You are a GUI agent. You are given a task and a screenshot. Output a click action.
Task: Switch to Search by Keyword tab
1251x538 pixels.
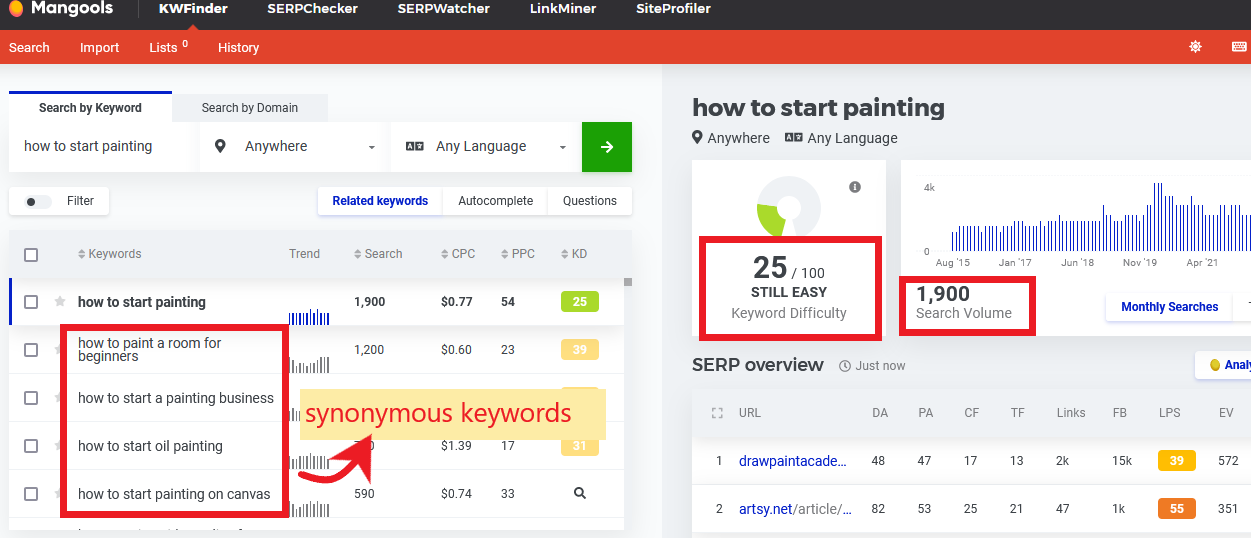[90, 107]
